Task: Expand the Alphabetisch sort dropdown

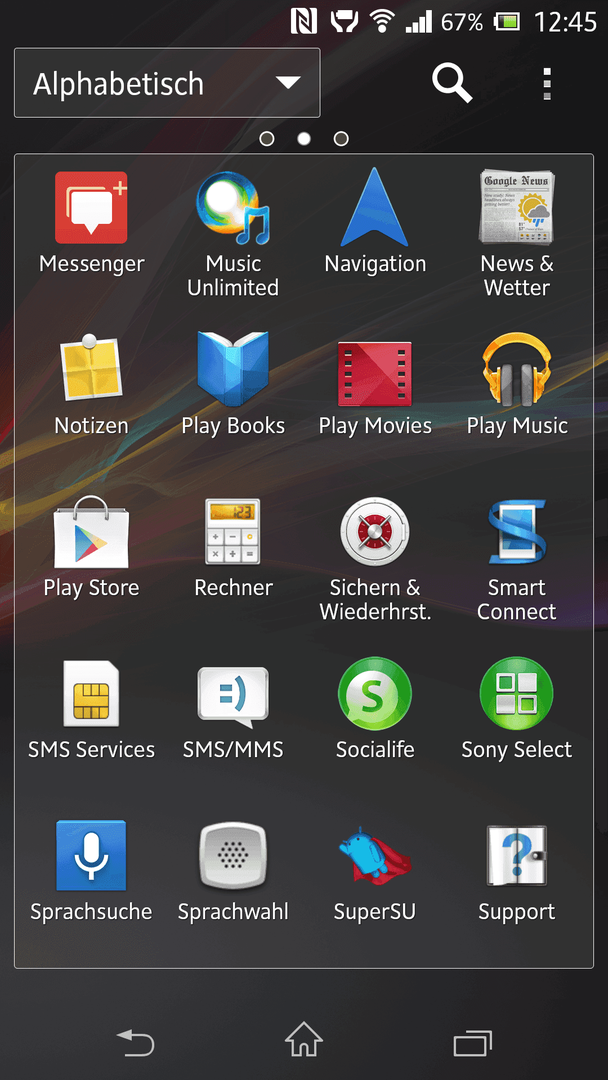Action: [x=167, y=83]
